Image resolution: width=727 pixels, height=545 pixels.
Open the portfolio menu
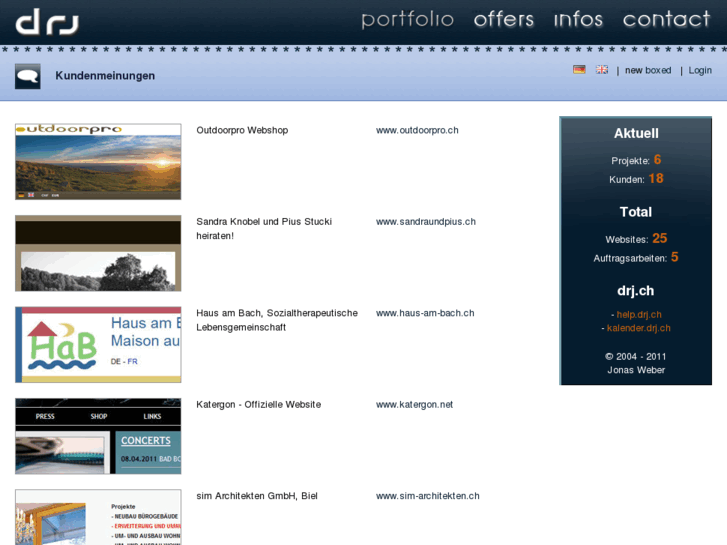(408, 19)
